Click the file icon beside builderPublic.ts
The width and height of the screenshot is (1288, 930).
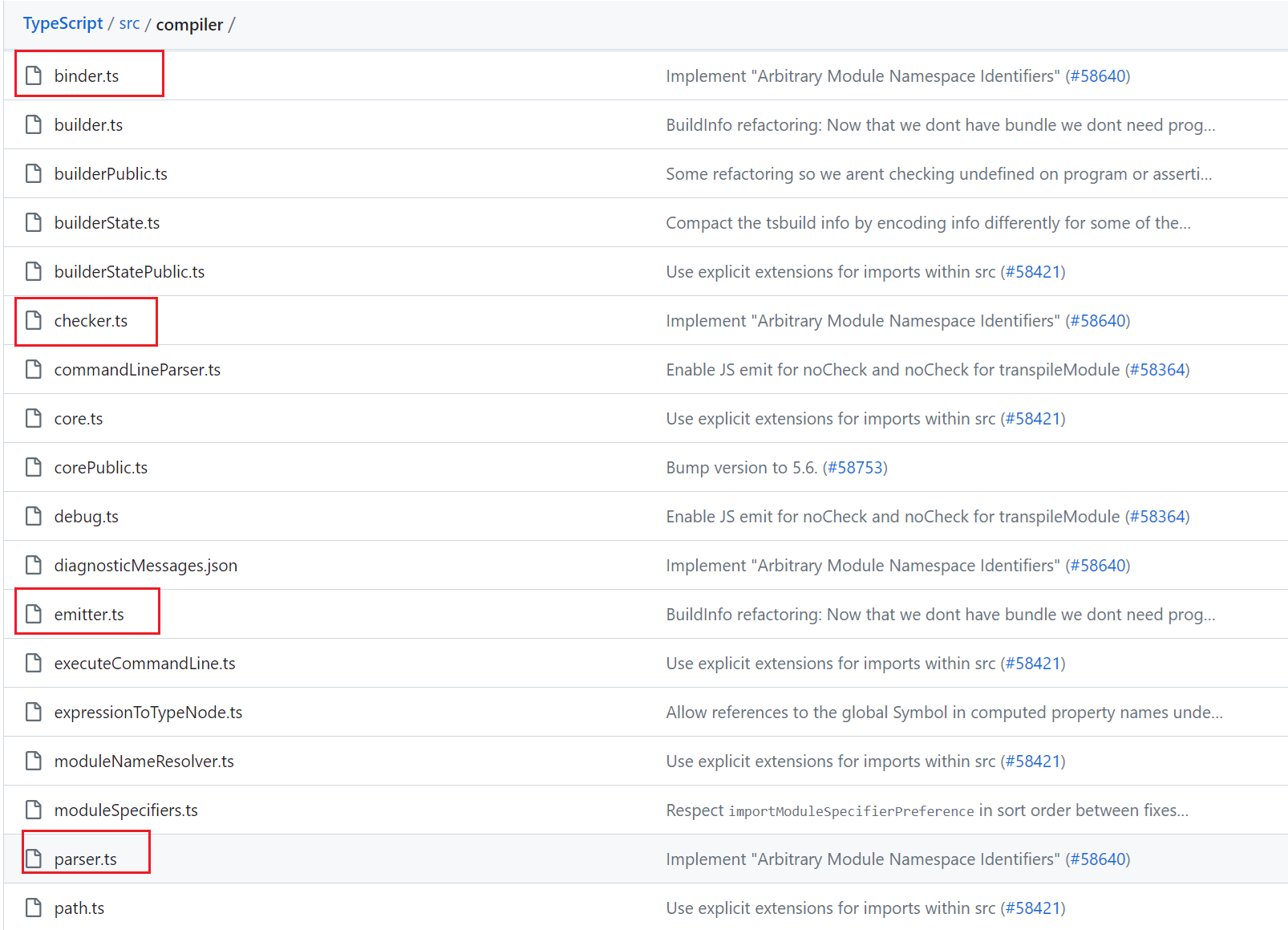click(33, 173)
